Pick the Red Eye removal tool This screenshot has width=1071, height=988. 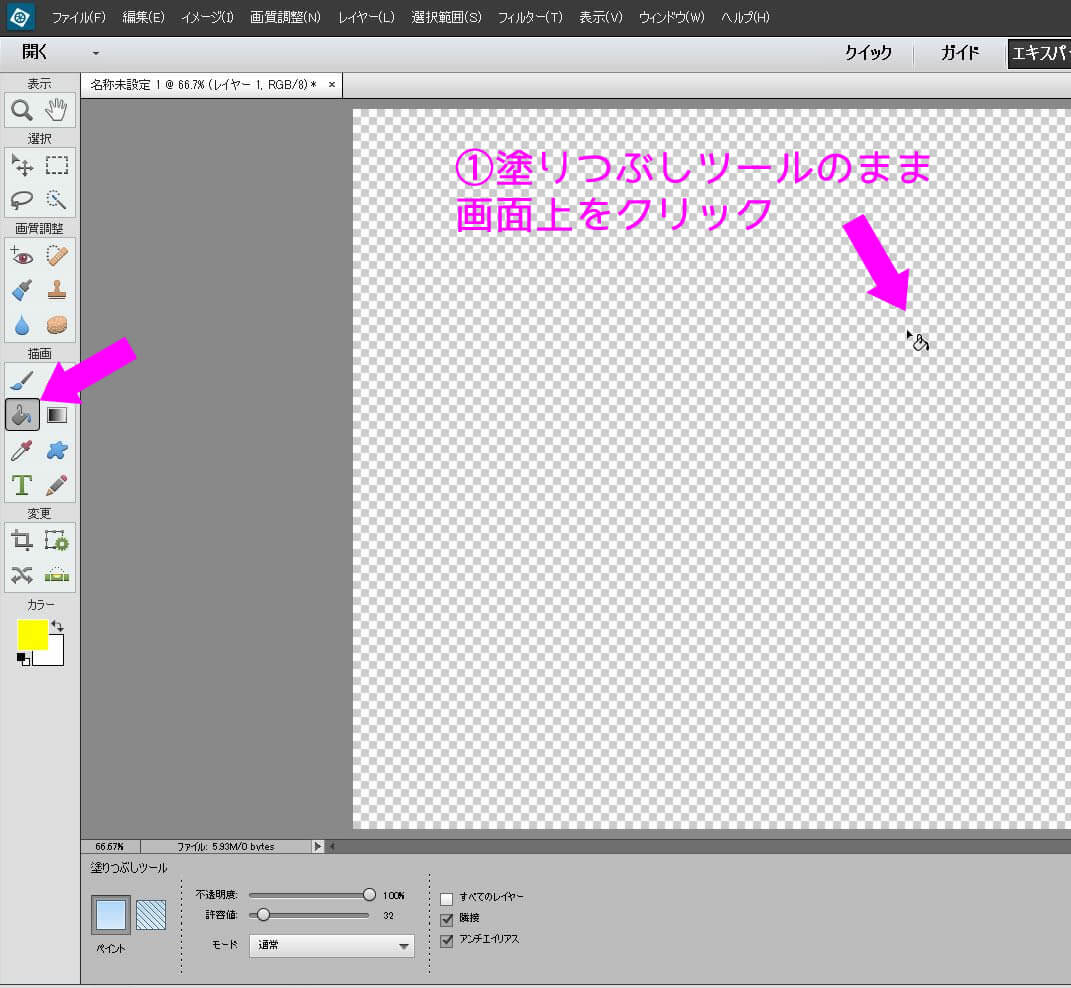tap(22, 256)
